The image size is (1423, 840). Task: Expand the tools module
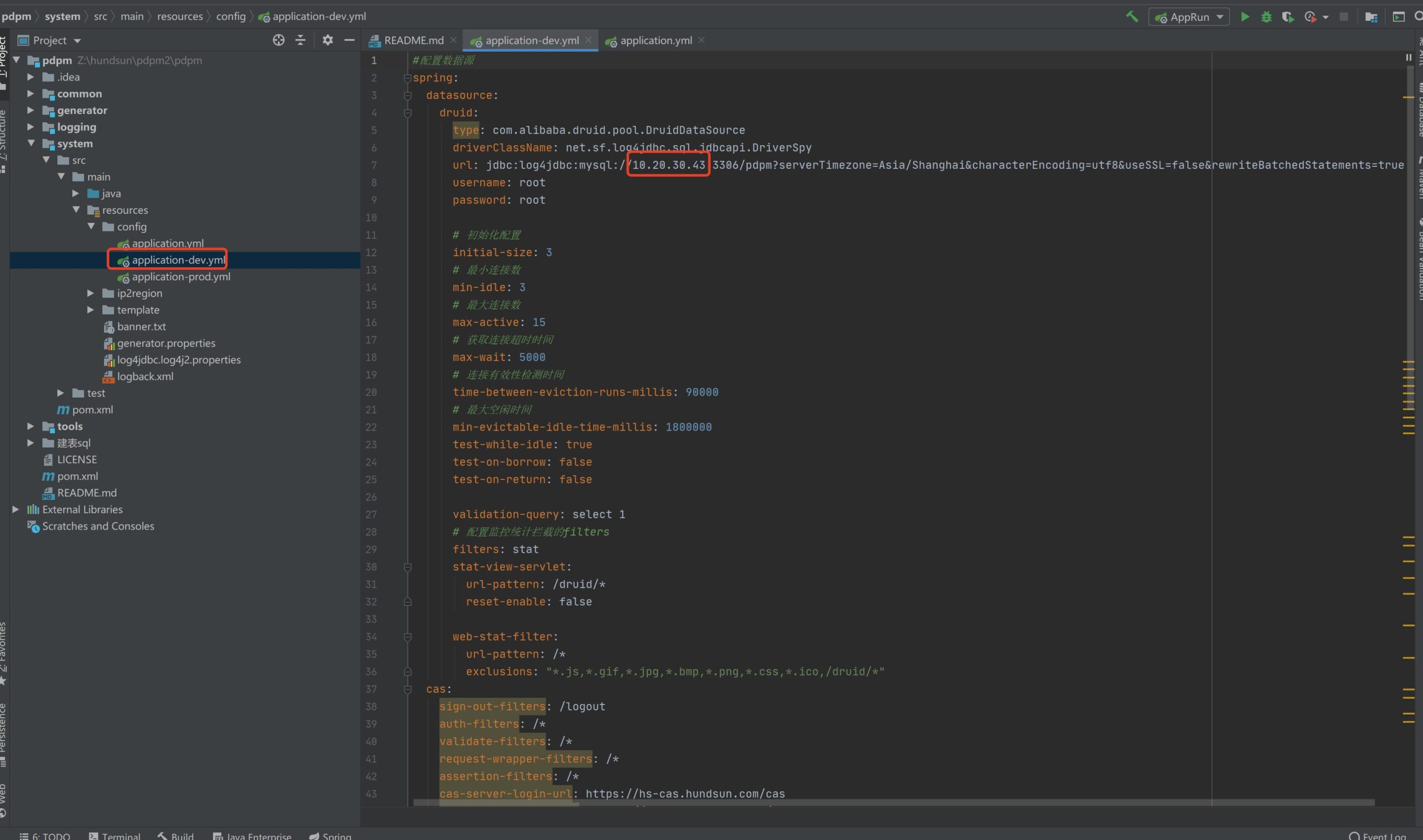tap(31, 426)
